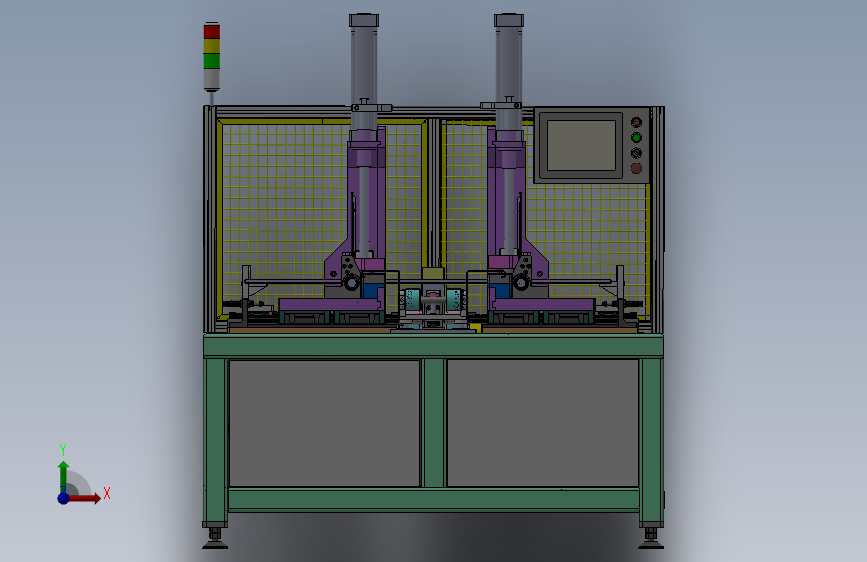
Task: Click the 'X' axis label text
Action: 107,493
